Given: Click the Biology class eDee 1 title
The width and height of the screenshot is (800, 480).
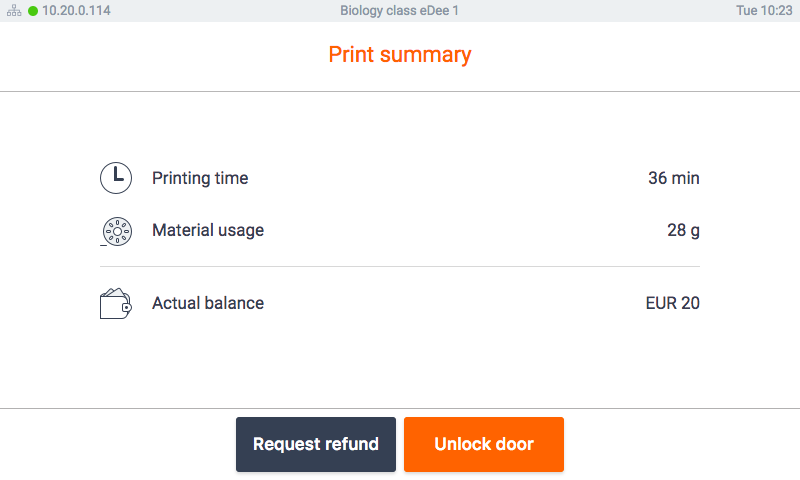Looking at the screenshot, I should point(400,11).
